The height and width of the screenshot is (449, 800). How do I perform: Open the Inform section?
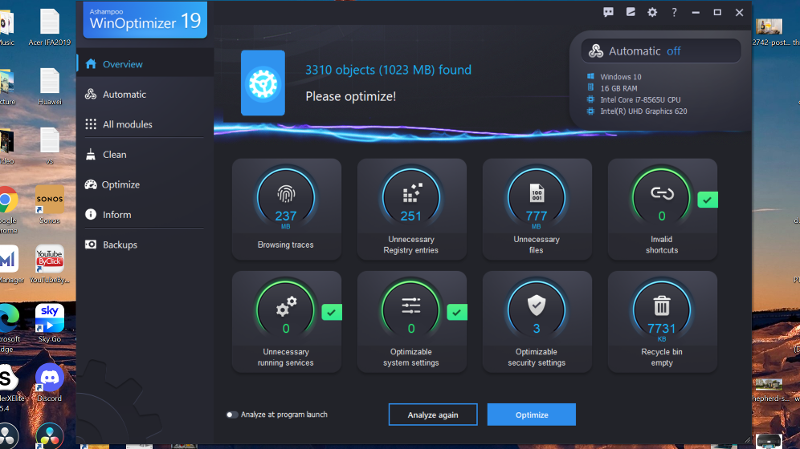tap(145, 214)
